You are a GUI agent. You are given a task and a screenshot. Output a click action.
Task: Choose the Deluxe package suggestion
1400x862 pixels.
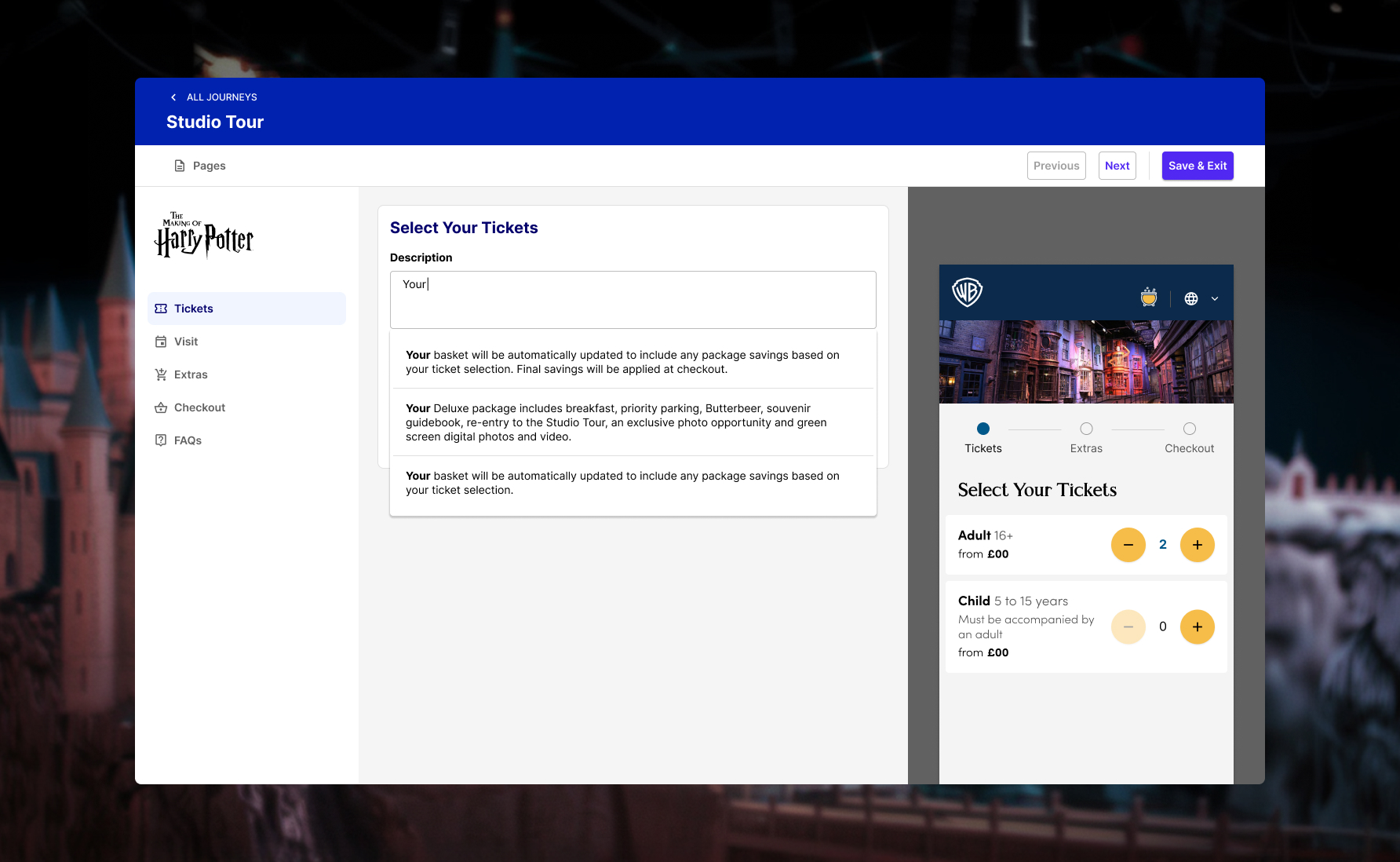click(x=633, y=422)
